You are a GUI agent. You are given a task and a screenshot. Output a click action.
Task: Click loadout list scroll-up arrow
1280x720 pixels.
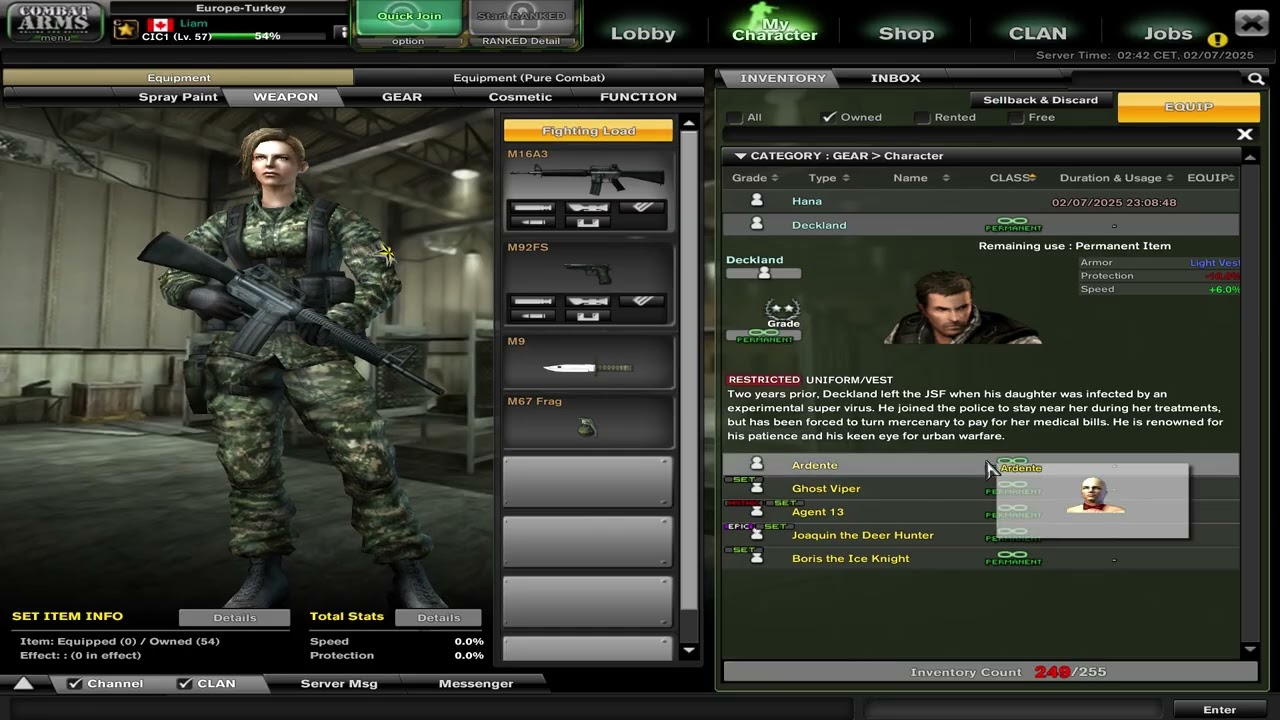[688, 123]
